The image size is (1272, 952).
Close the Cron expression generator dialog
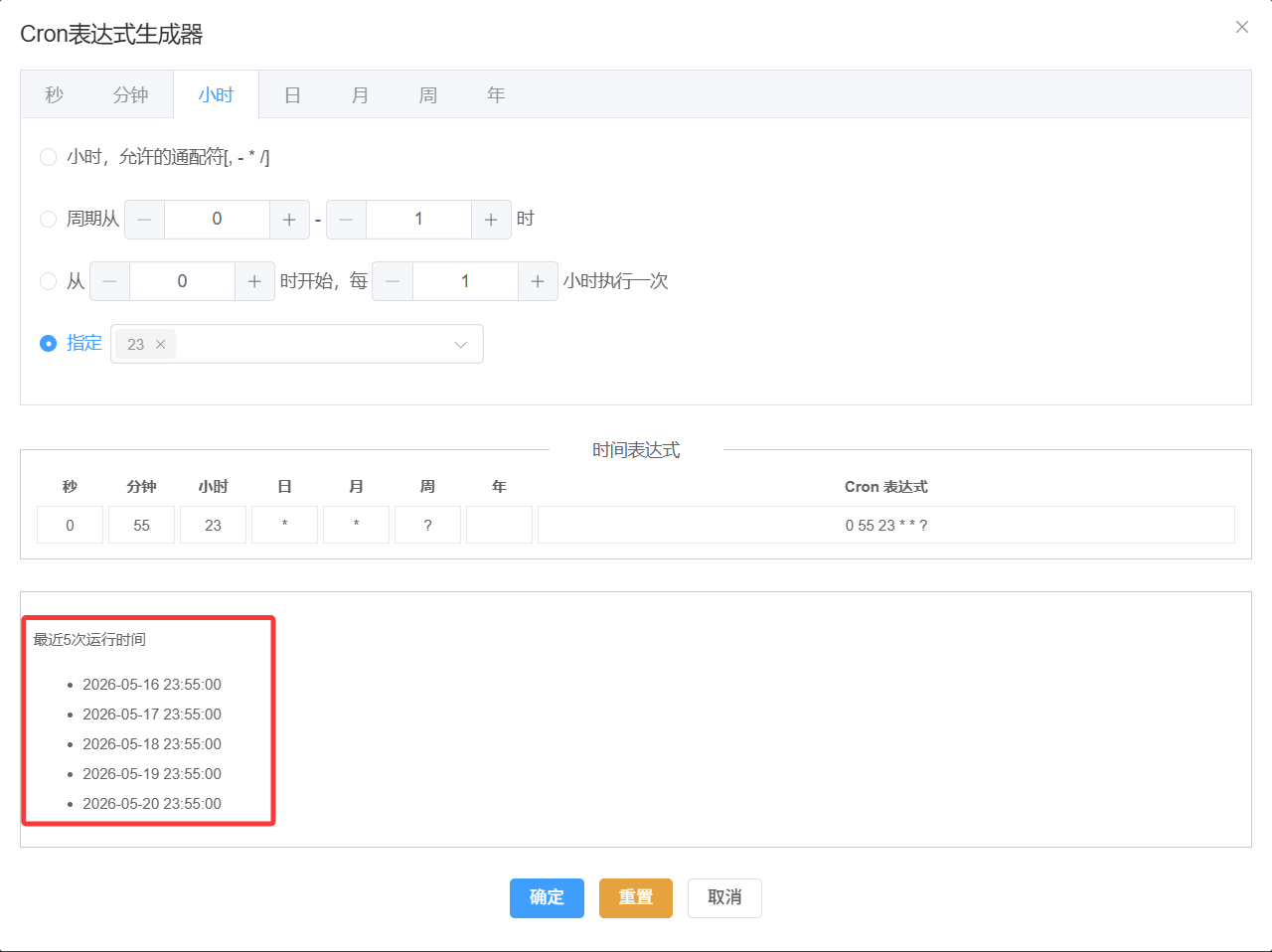1242,27
